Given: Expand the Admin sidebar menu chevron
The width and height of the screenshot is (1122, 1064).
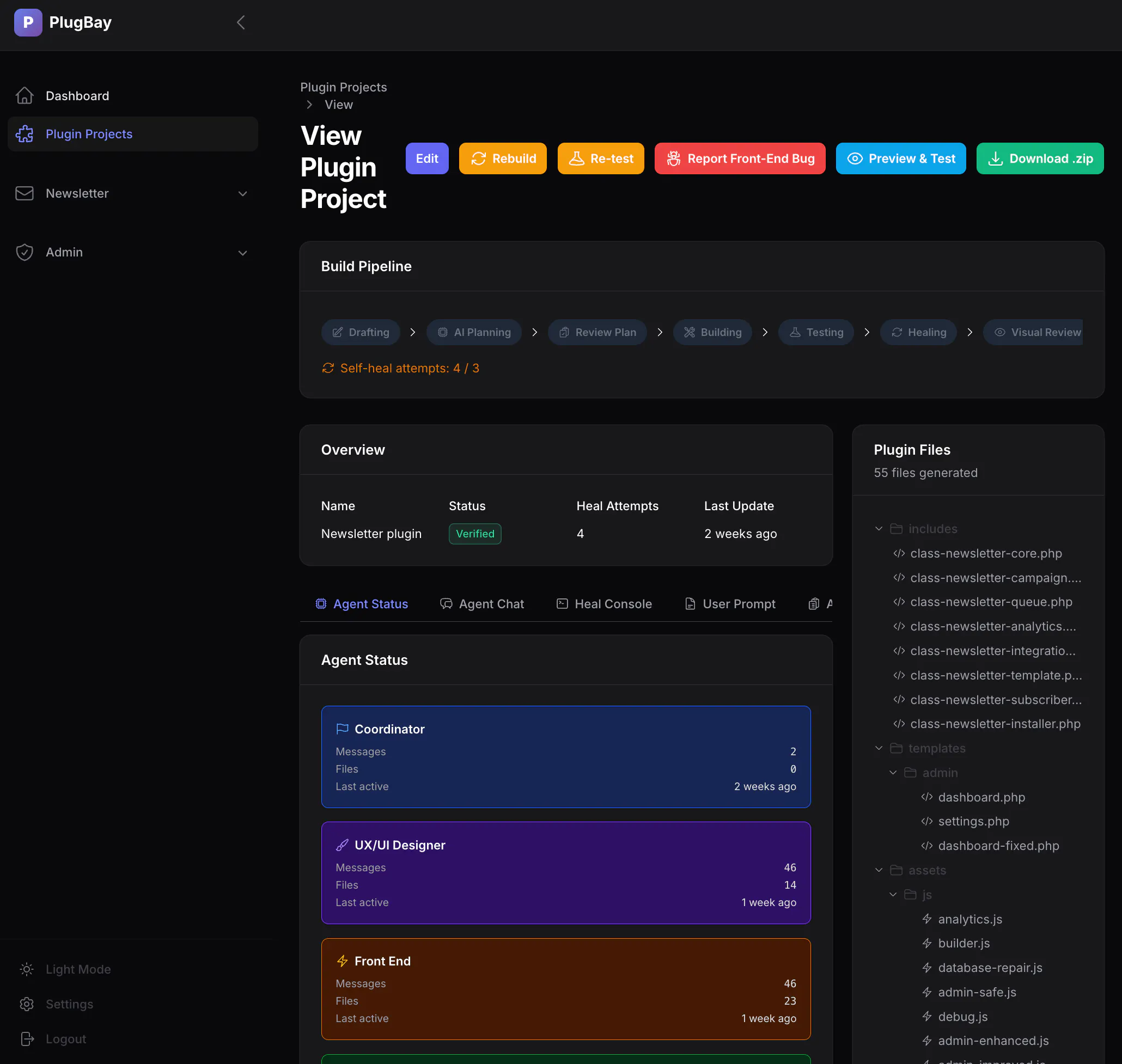Looking at the screenshot, I should (243, 253).
